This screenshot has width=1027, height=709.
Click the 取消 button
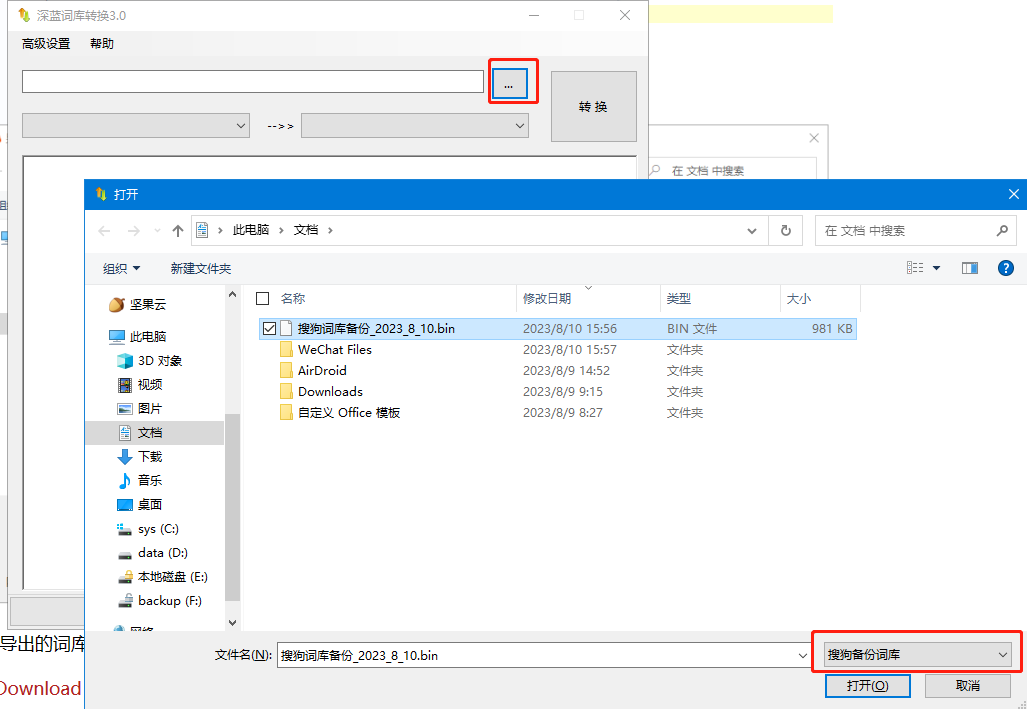coord(967,686)
